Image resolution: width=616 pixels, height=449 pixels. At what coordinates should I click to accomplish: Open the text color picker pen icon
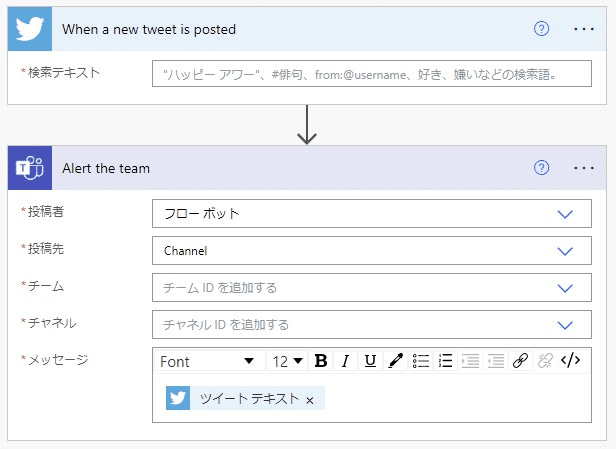pyautogui.click(x=395, y=361)
